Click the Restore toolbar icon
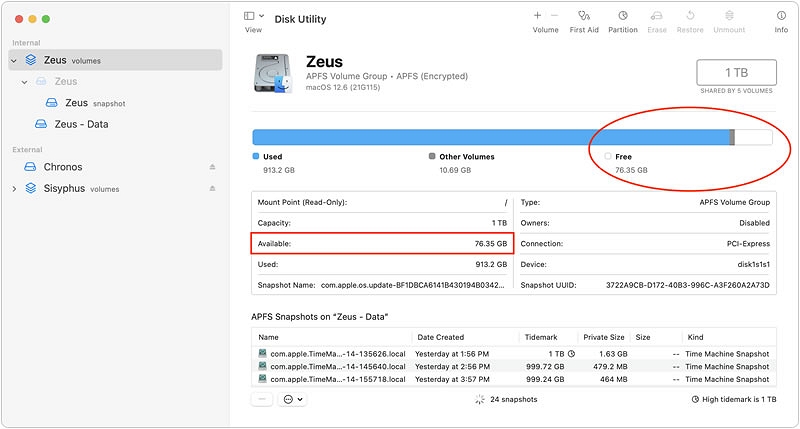 point(690,15)
